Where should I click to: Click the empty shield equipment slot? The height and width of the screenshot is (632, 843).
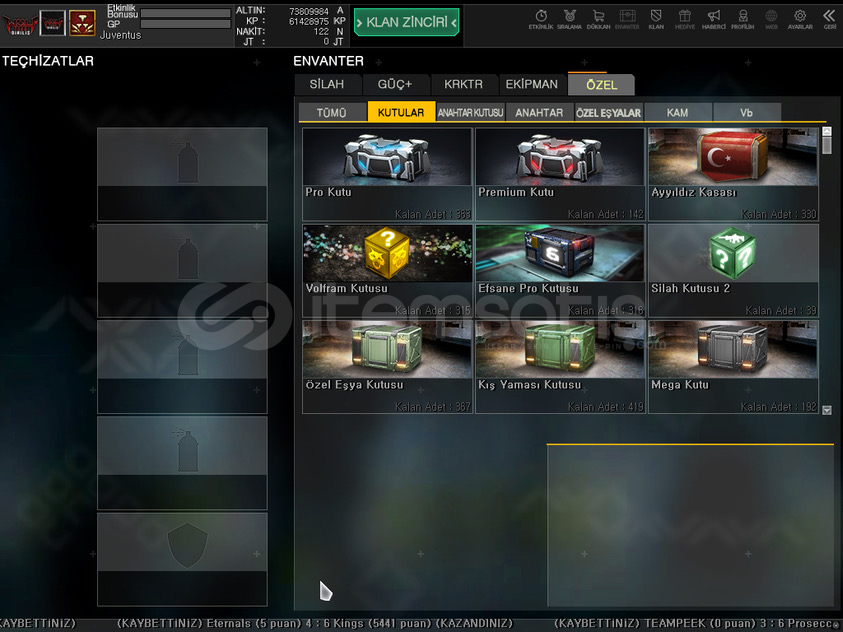click(182, 559)
